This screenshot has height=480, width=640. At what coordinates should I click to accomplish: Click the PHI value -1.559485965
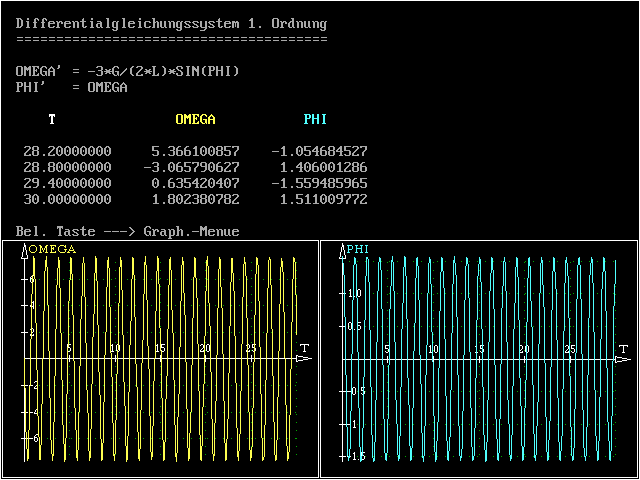[x=319, y=183]
